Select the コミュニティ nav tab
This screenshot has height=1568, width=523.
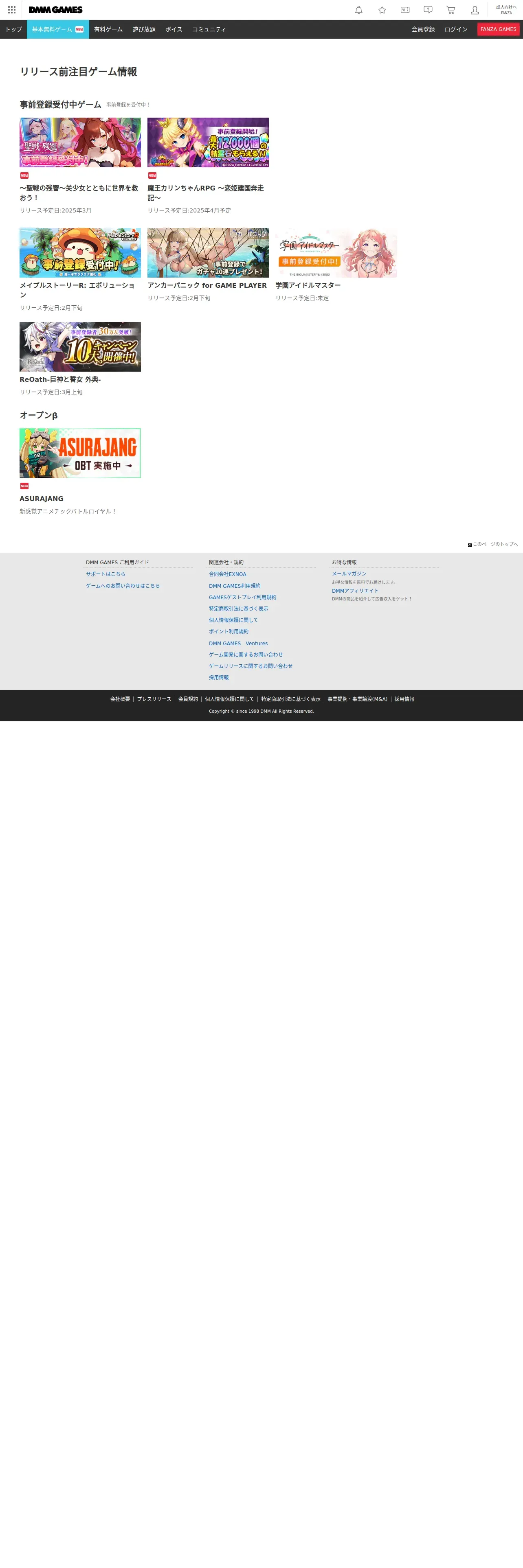(x=209, y=29)
